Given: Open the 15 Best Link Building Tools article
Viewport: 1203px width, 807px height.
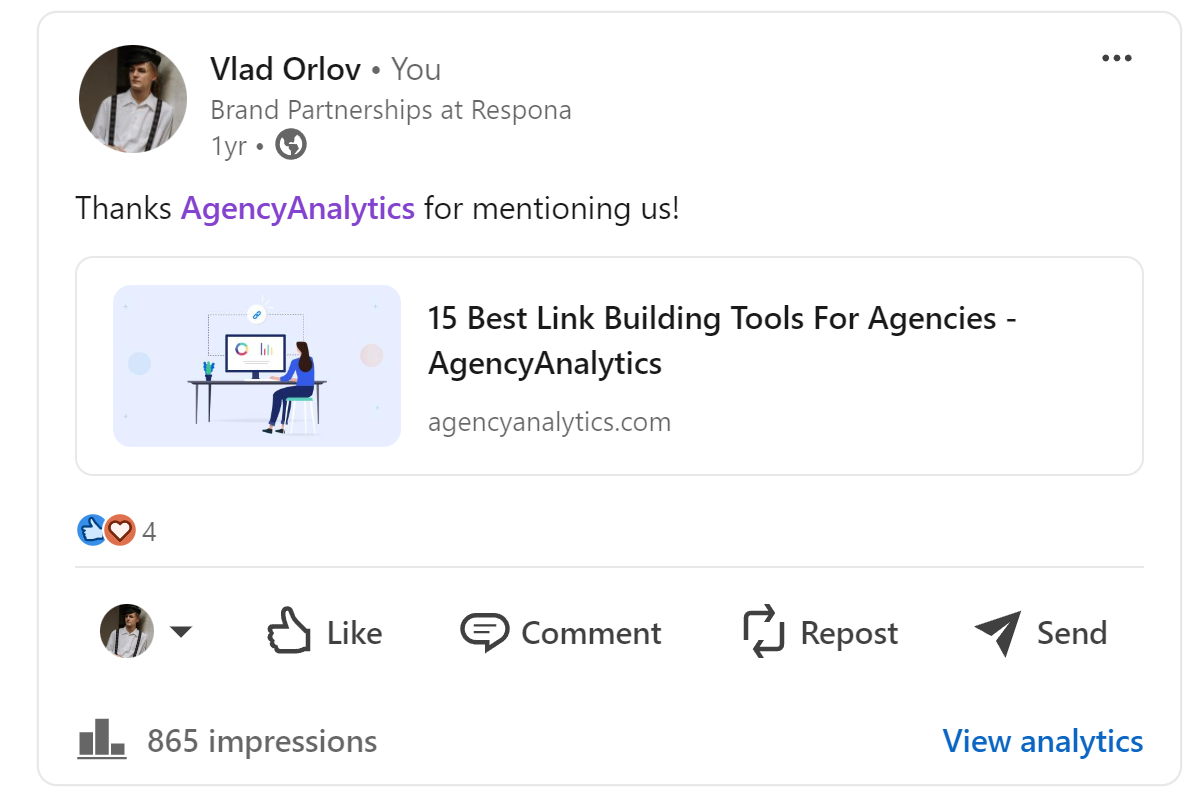Looking at the screenshot, I should (722, 340).
